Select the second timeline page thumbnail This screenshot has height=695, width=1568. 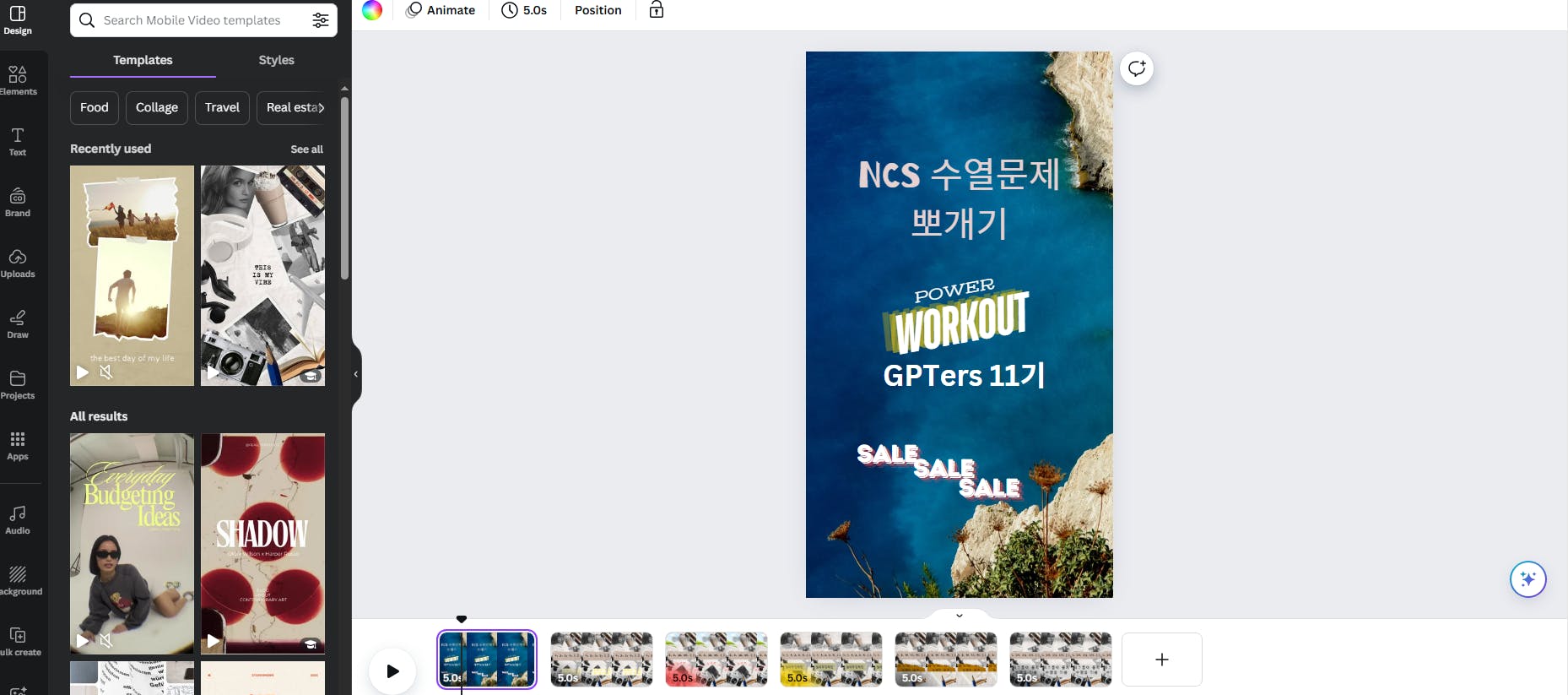coord(602,660)
